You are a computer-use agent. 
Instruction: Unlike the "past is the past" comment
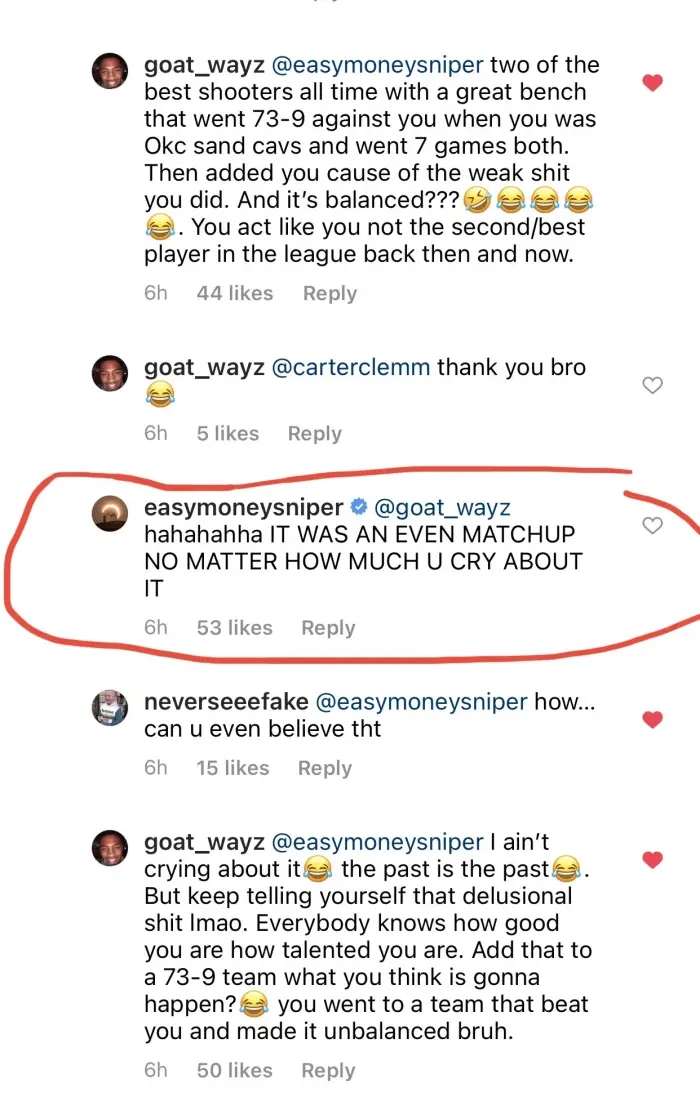652,859
